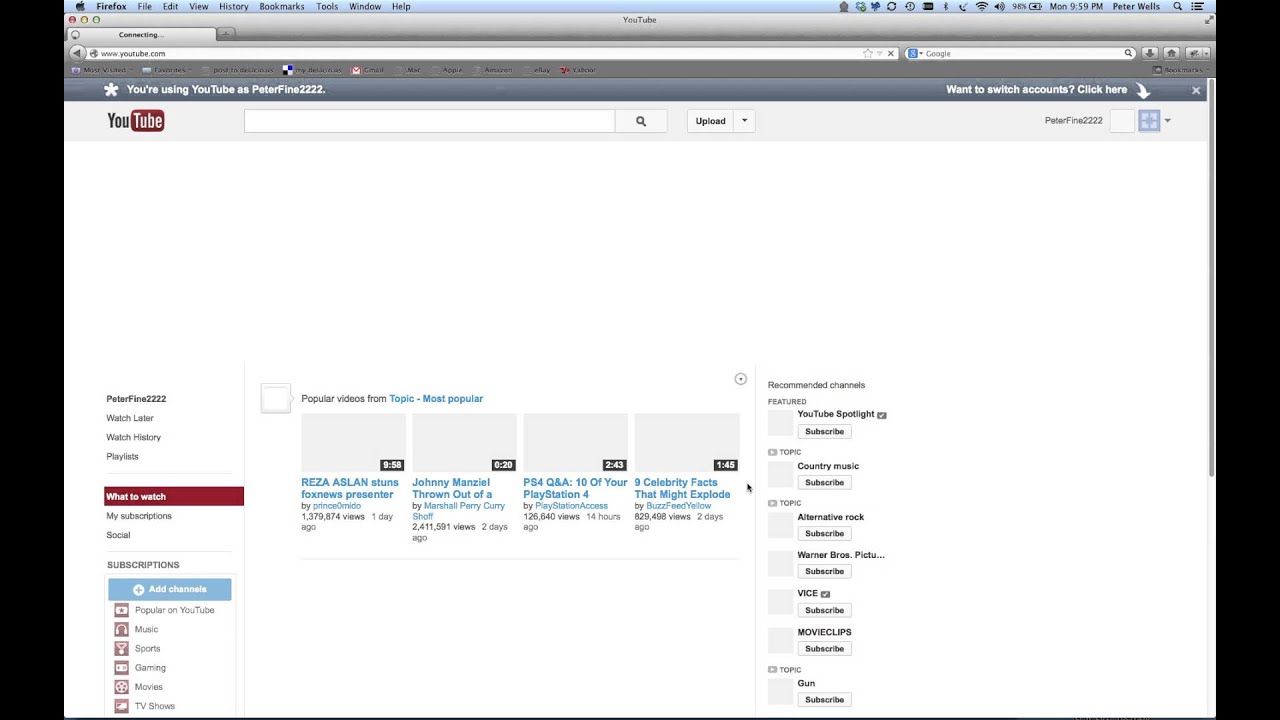Open the Apple menu
The width and height of the screenshot is (1280, 720).
(80, 6)
